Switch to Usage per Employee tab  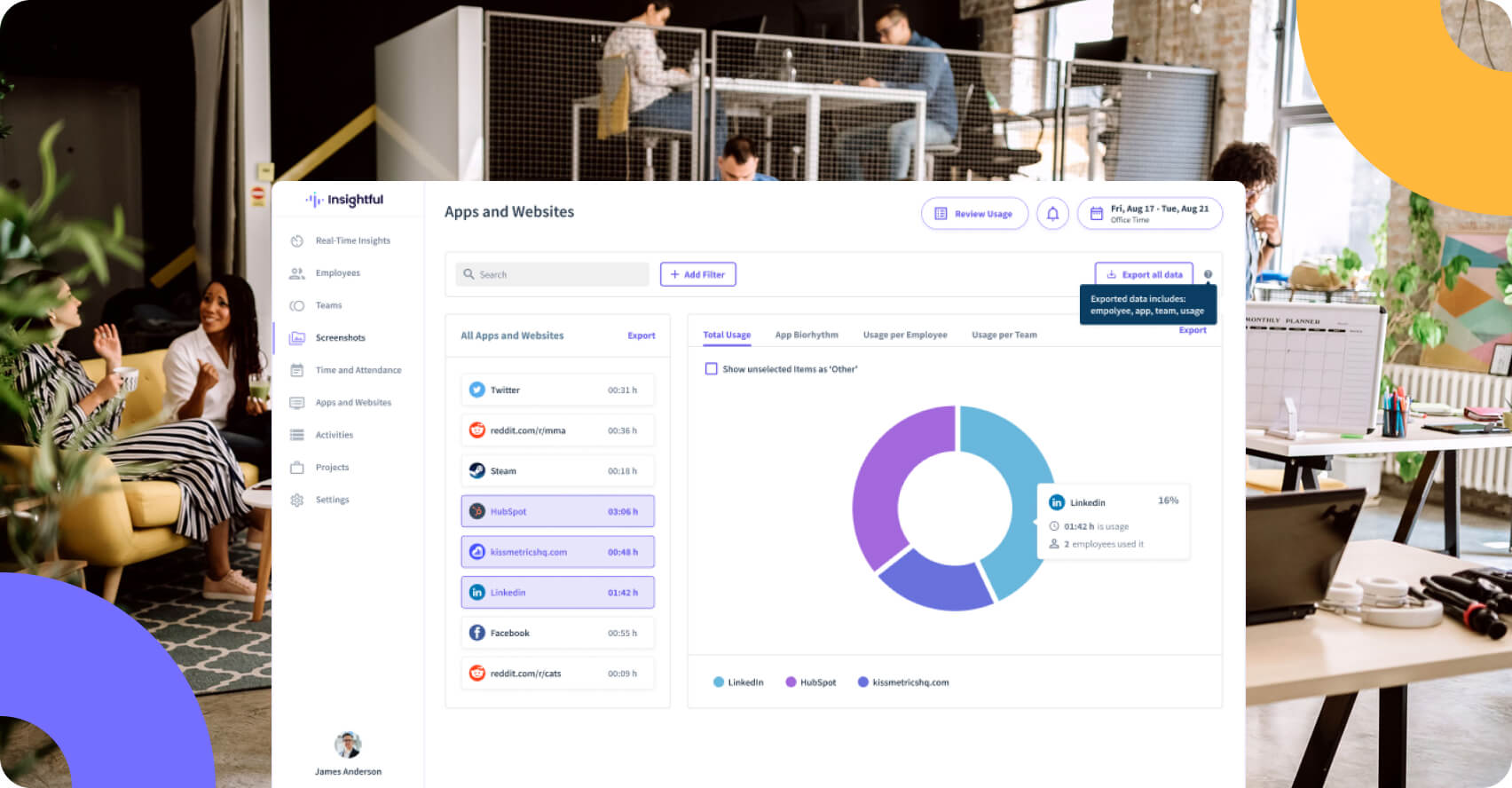point(905,335)
